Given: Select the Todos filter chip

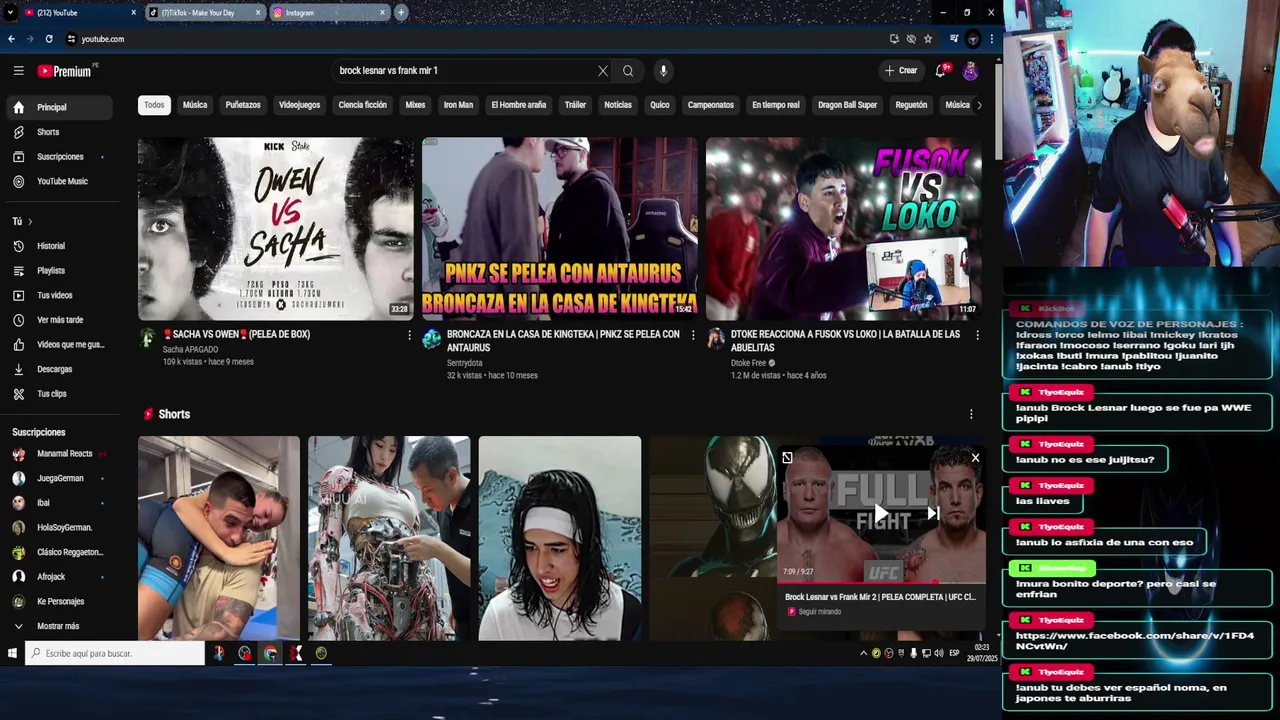Looking at the screenshot, I should click(x=154, y=105).
